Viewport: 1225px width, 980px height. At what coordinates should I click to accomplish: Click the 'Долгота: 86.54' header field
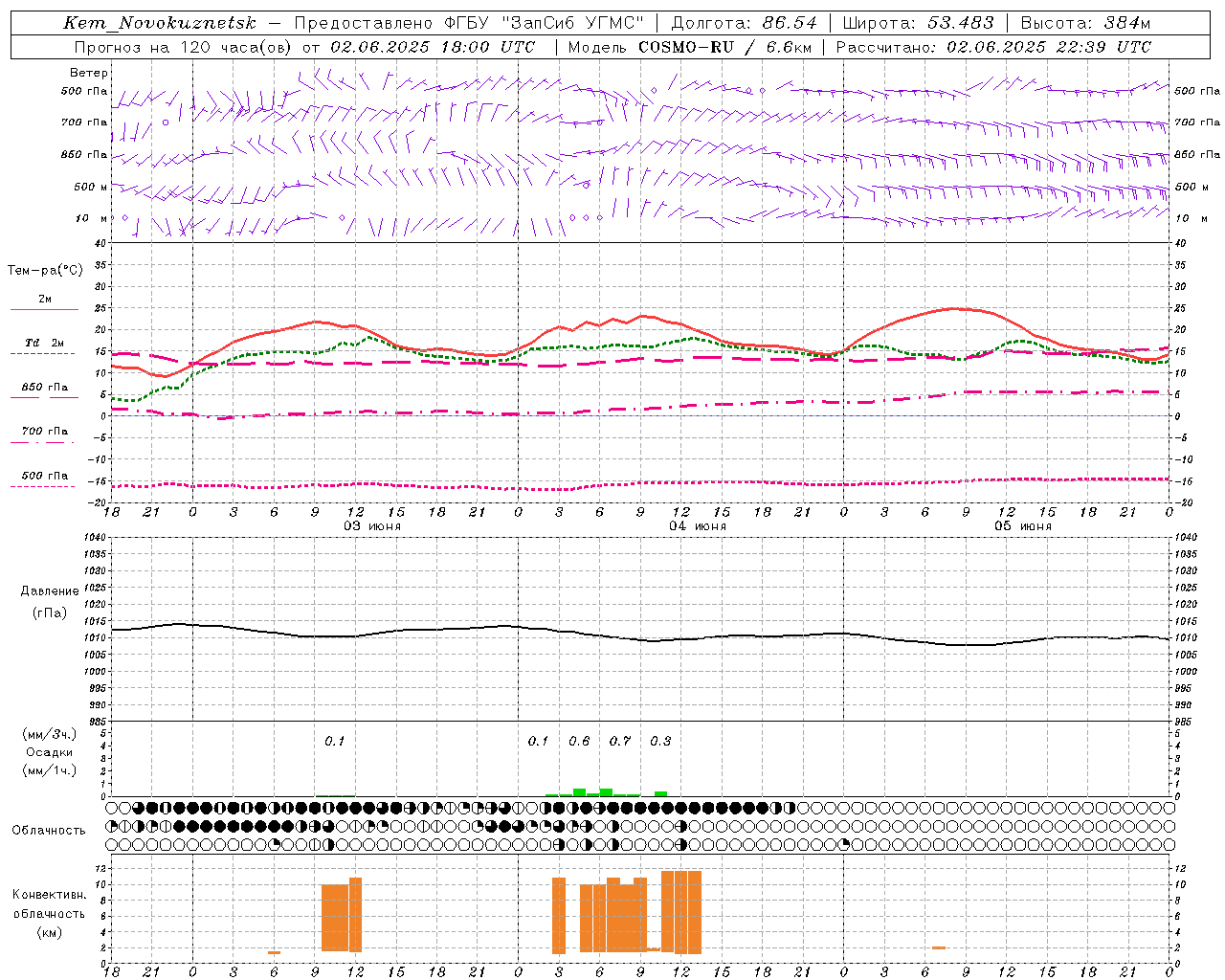coord(744,24)
